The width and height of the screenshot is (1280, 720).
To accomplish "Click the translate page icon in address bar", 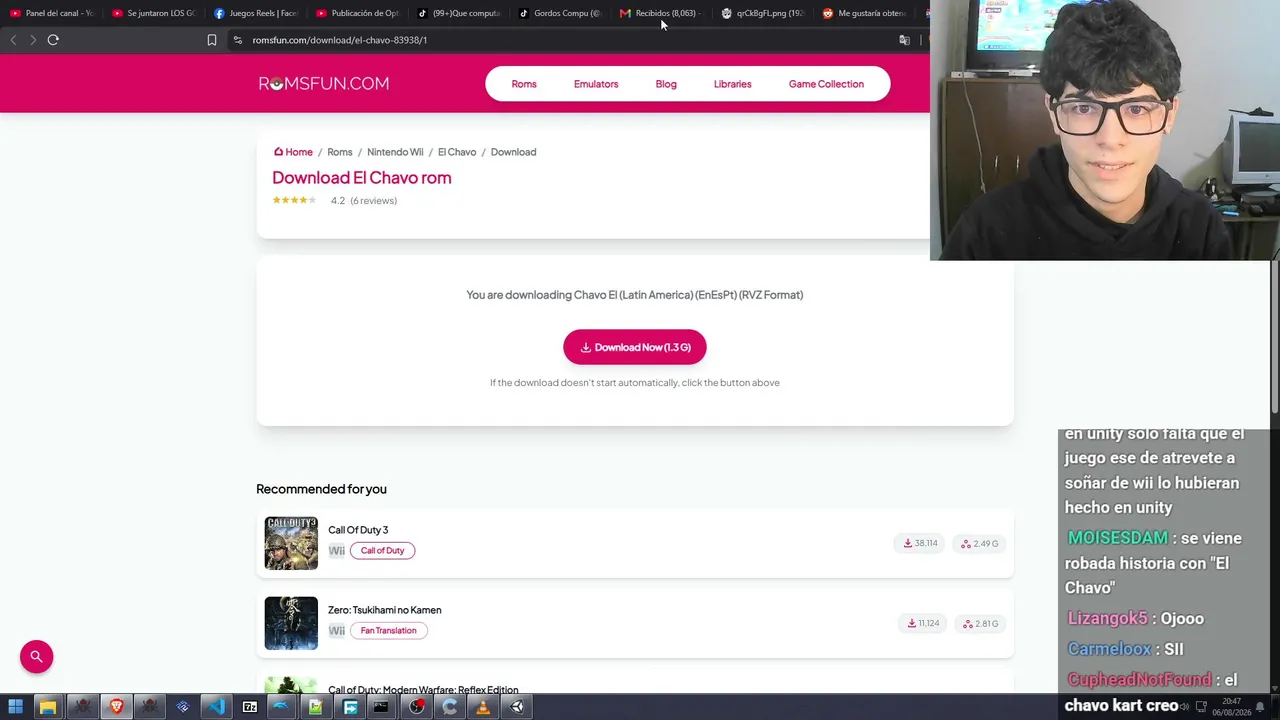I will pos(904,40).
